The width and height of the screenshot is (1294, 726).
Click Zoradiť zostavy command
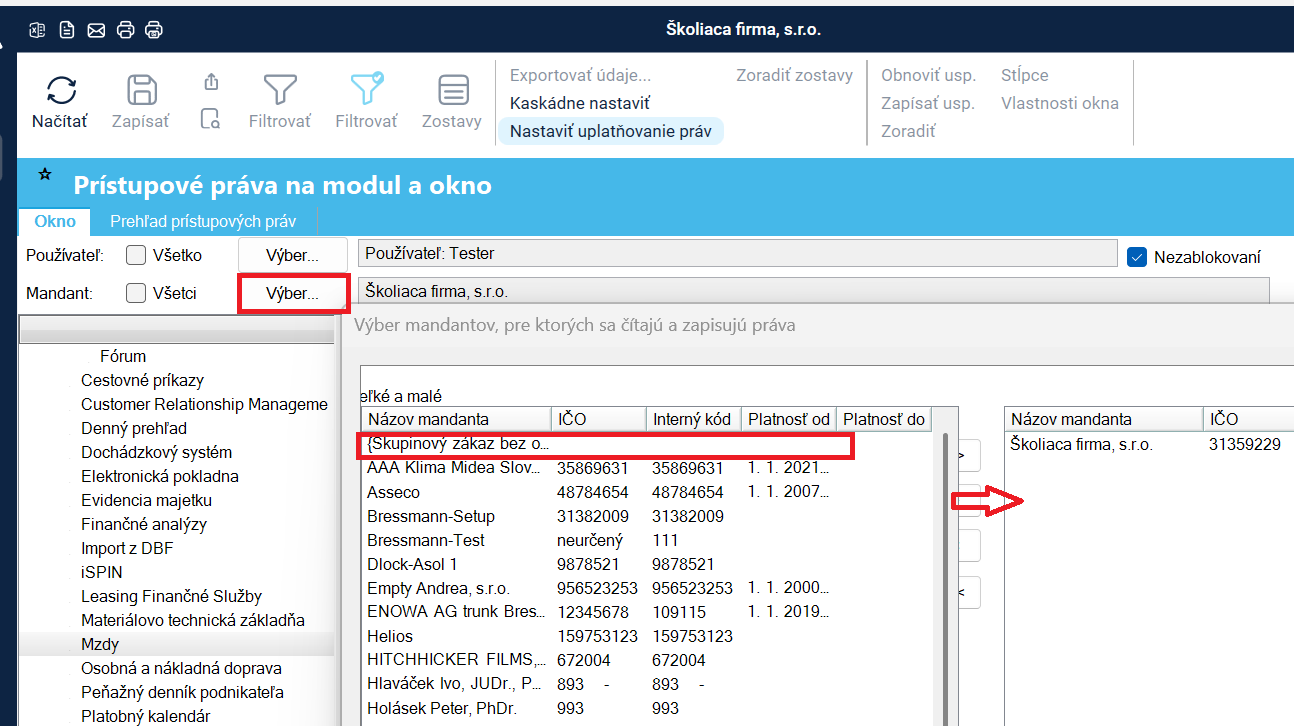pos(795,75)
